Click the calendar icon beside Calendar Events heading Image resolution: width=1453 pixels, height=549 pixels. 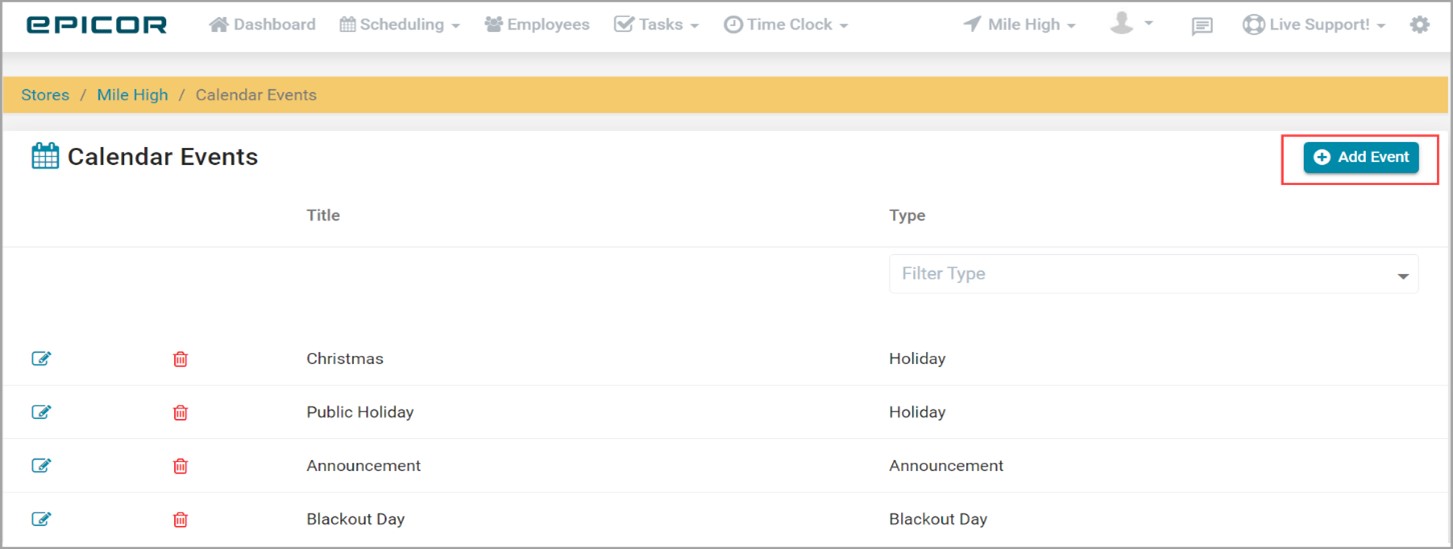pos(45,156)
